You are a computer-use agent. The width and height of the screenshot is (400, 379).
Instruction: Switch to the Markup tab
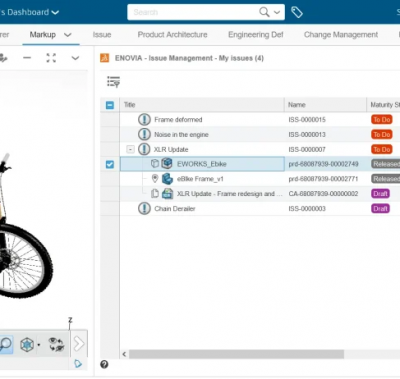pyautogui.click(x=43, y=35)
